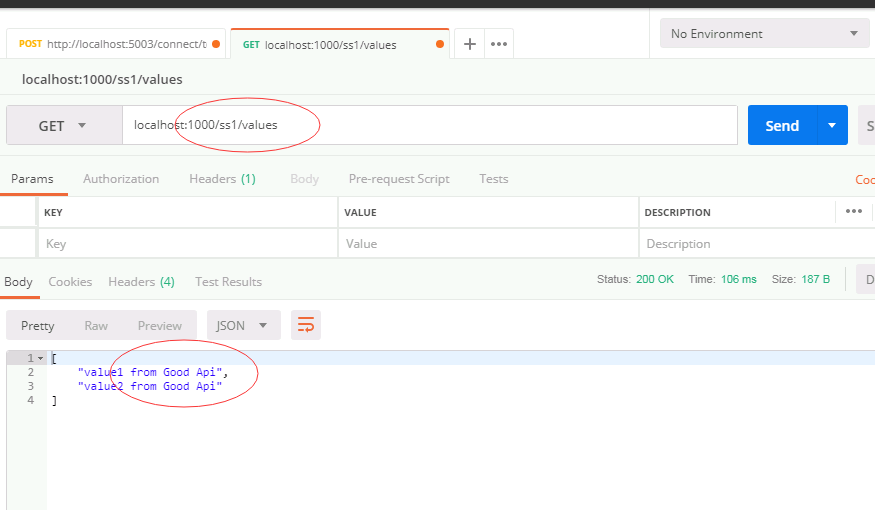The height and width of the screenshot is (510, 875).
Task: Click request title localhost:1000/ss1/values
Action: pos(102,79)
